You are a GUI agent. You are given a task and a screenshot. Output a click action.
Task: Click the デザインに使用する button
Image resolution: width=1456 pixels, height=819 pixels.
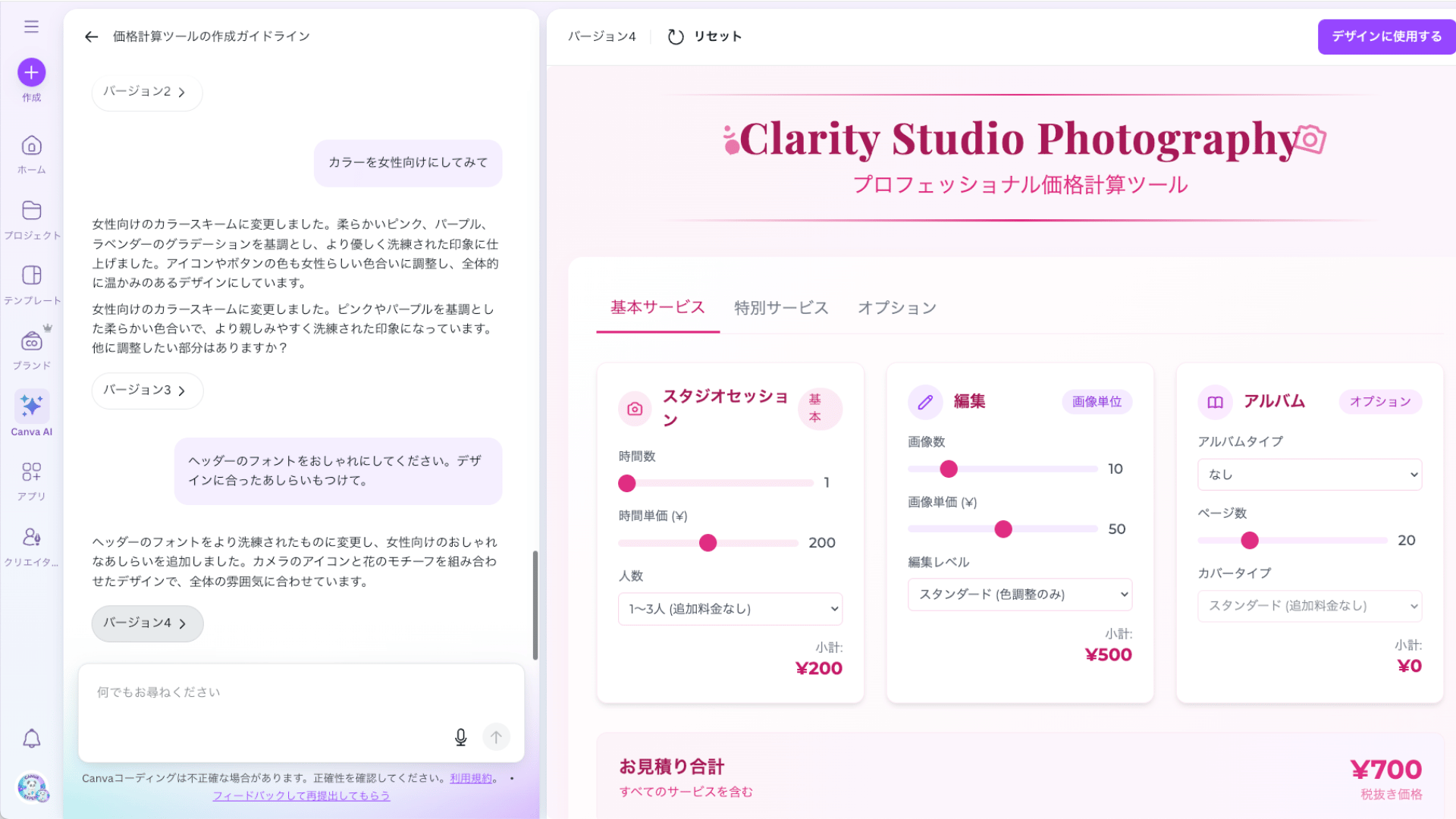(1385, 36)
